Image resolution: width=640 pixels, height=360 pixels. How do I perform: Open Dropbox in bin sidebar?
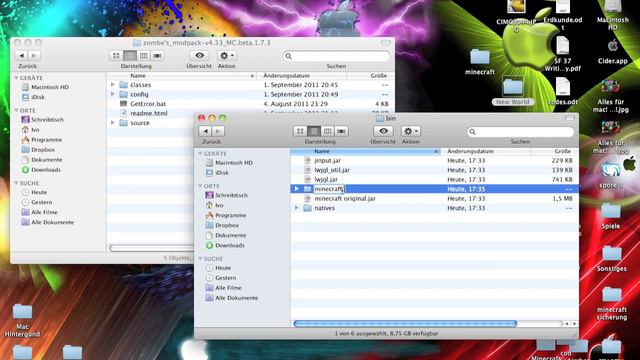coord(227,225)
